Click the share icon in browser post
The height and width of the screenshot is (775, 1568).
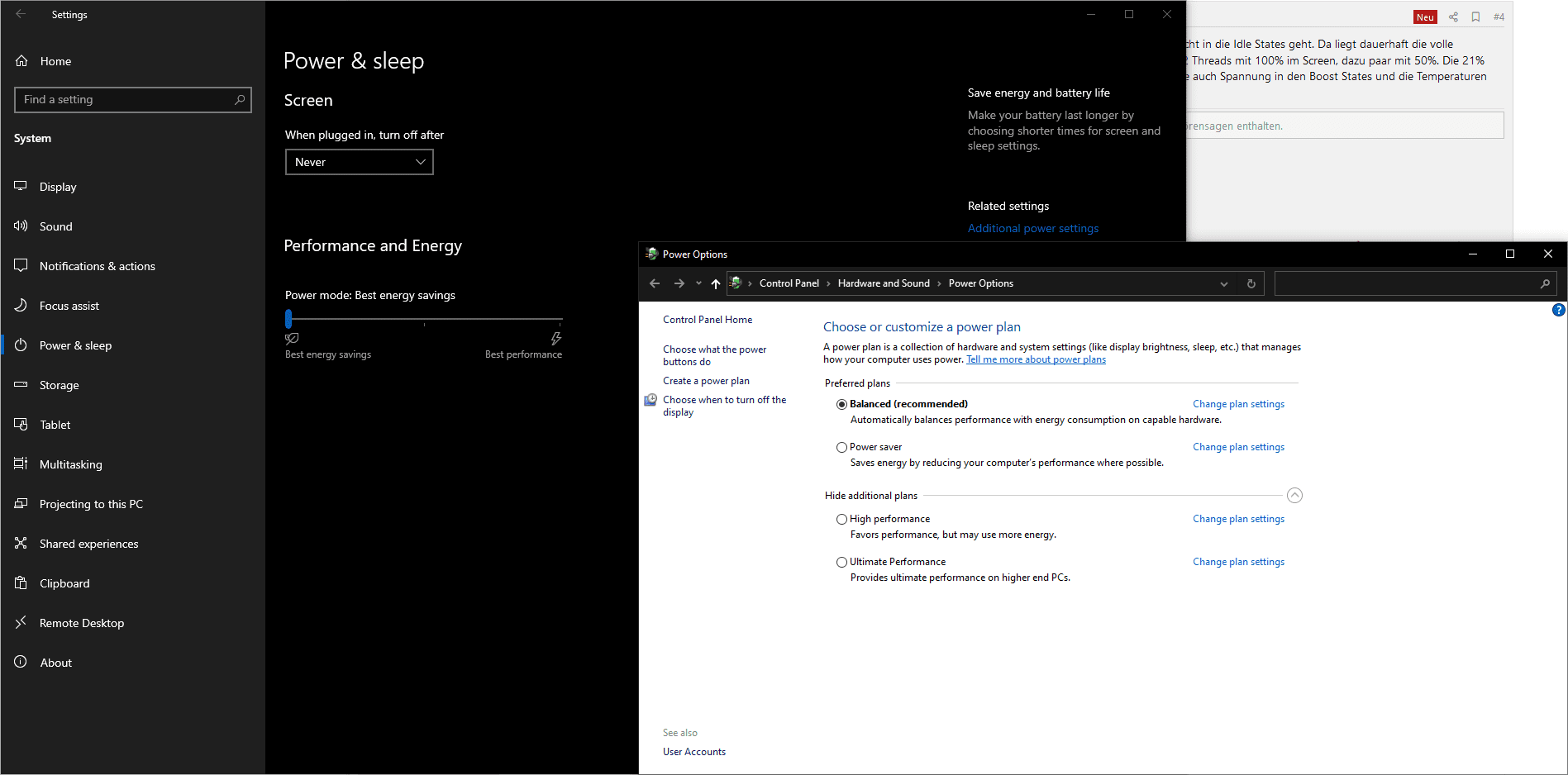coord(1453,17)
